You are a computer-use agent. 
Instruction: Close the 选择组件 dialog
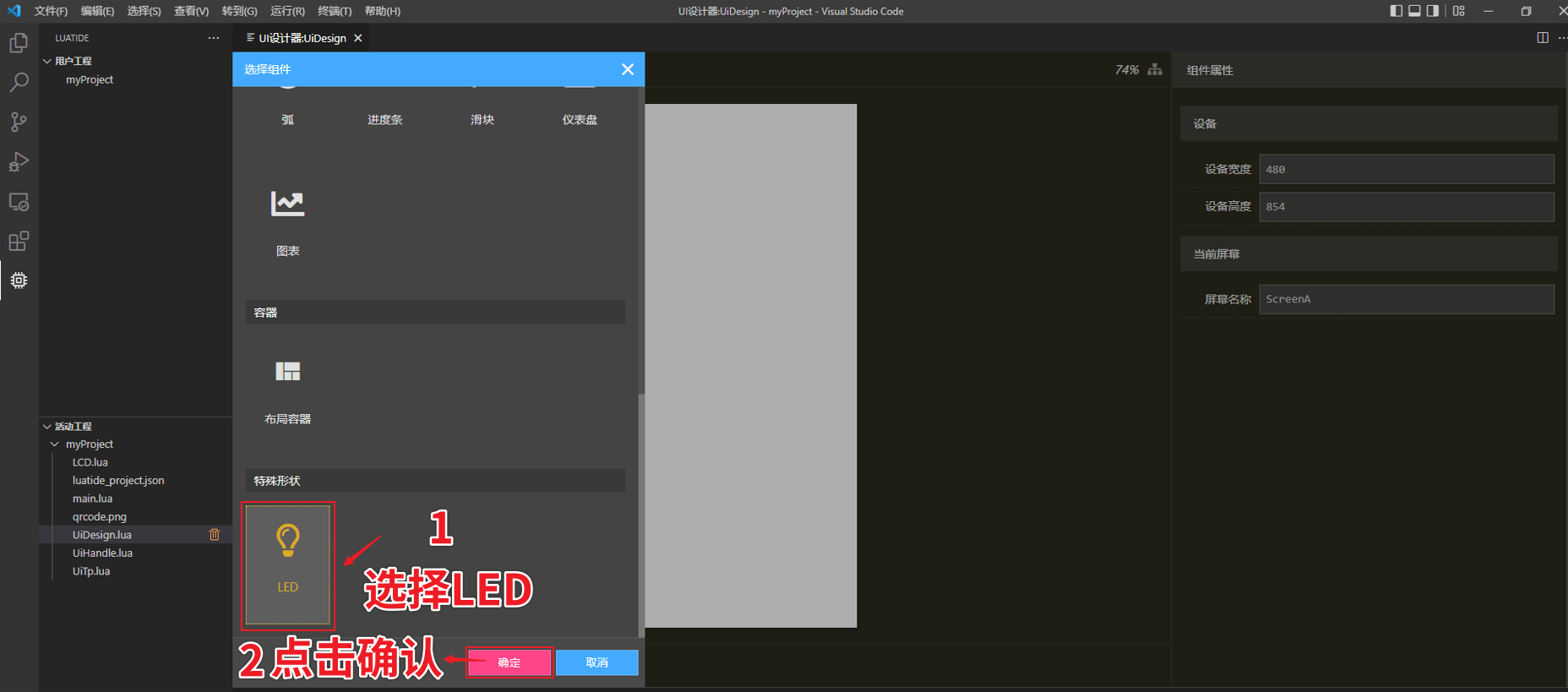coord(628,69)
